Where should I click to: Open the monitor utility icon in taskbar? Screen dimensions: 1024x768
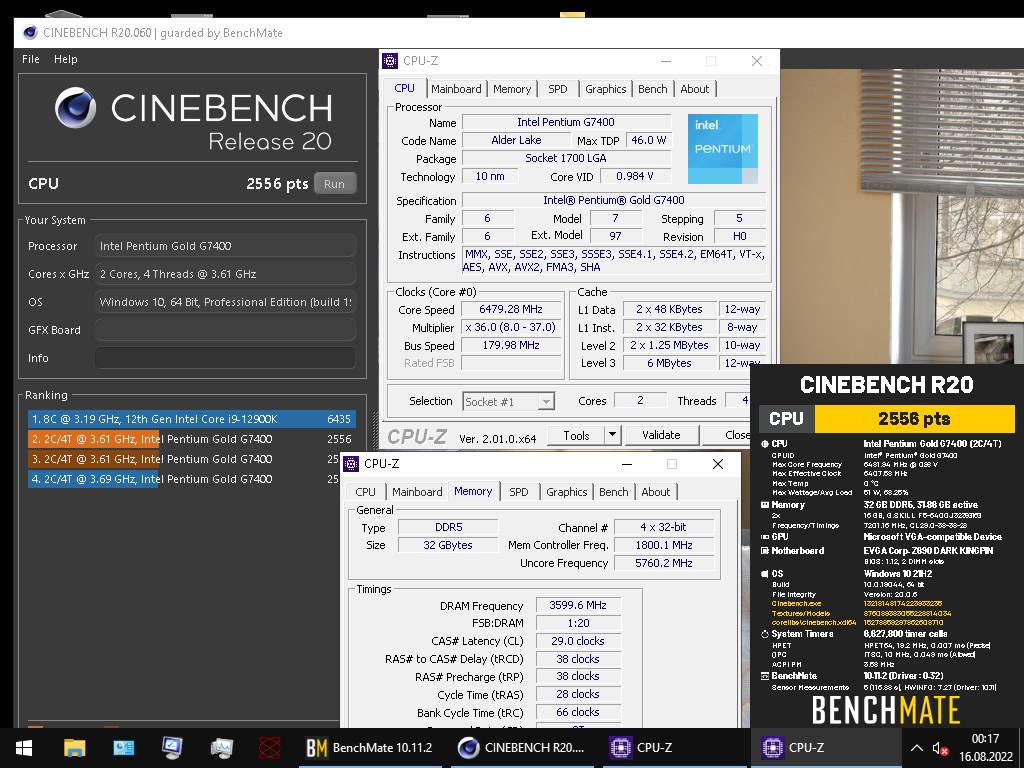pyautogui.click(x=172, y=748)
